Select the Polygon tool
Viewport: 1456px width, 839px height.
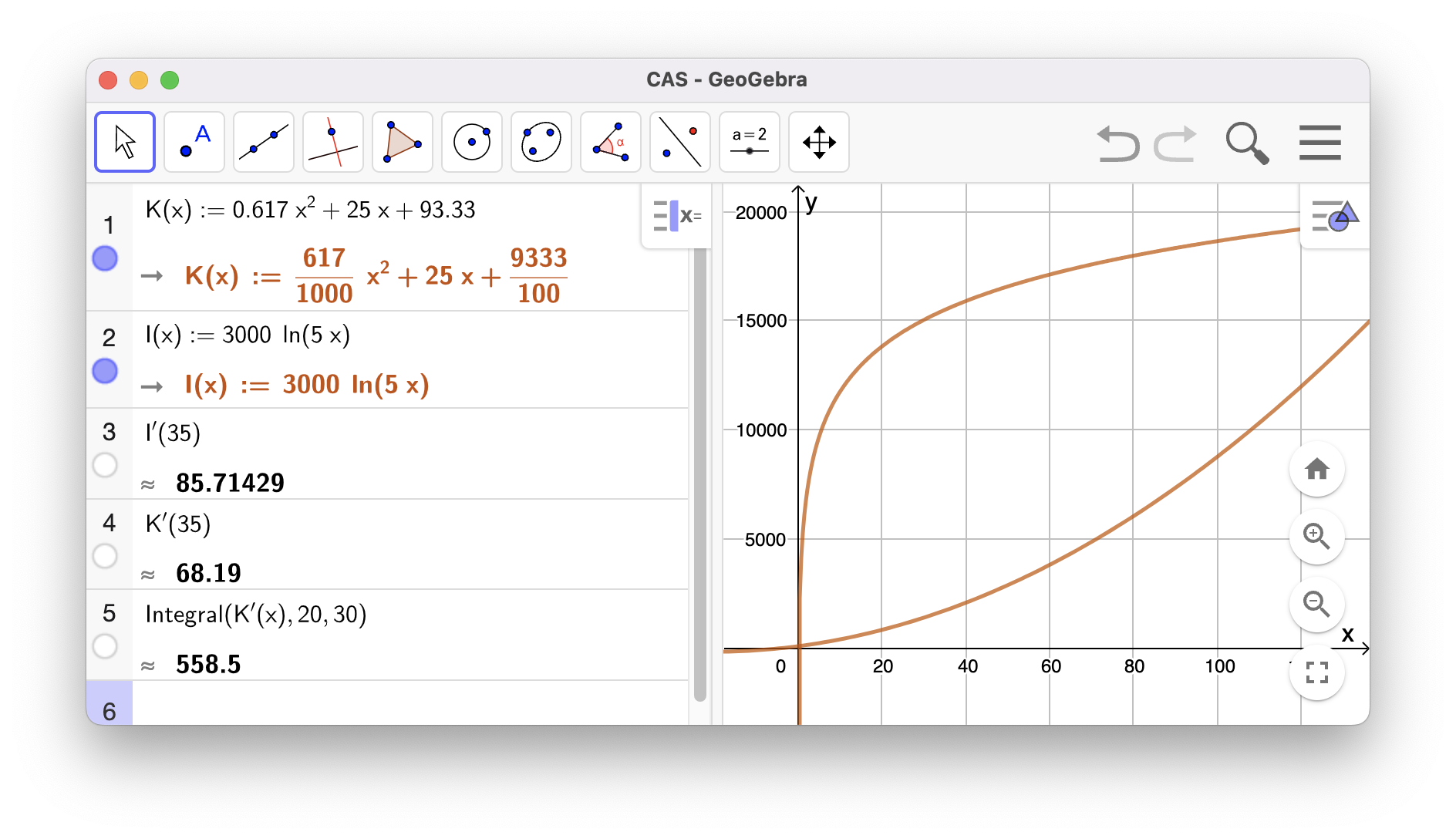(x=403, y=142)
